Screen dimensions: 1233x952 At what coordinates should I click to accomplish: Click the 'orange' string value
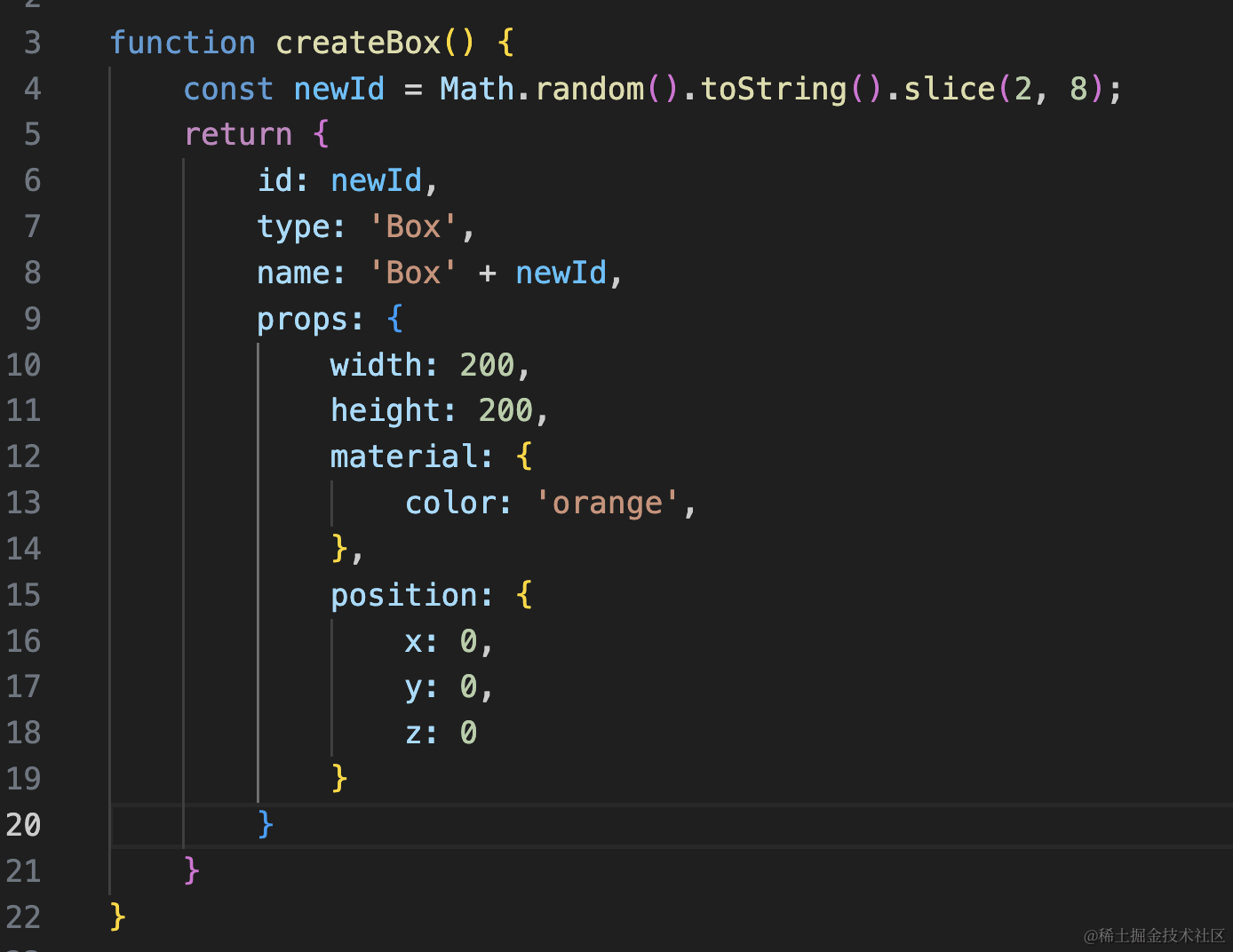tap(608, 503)
